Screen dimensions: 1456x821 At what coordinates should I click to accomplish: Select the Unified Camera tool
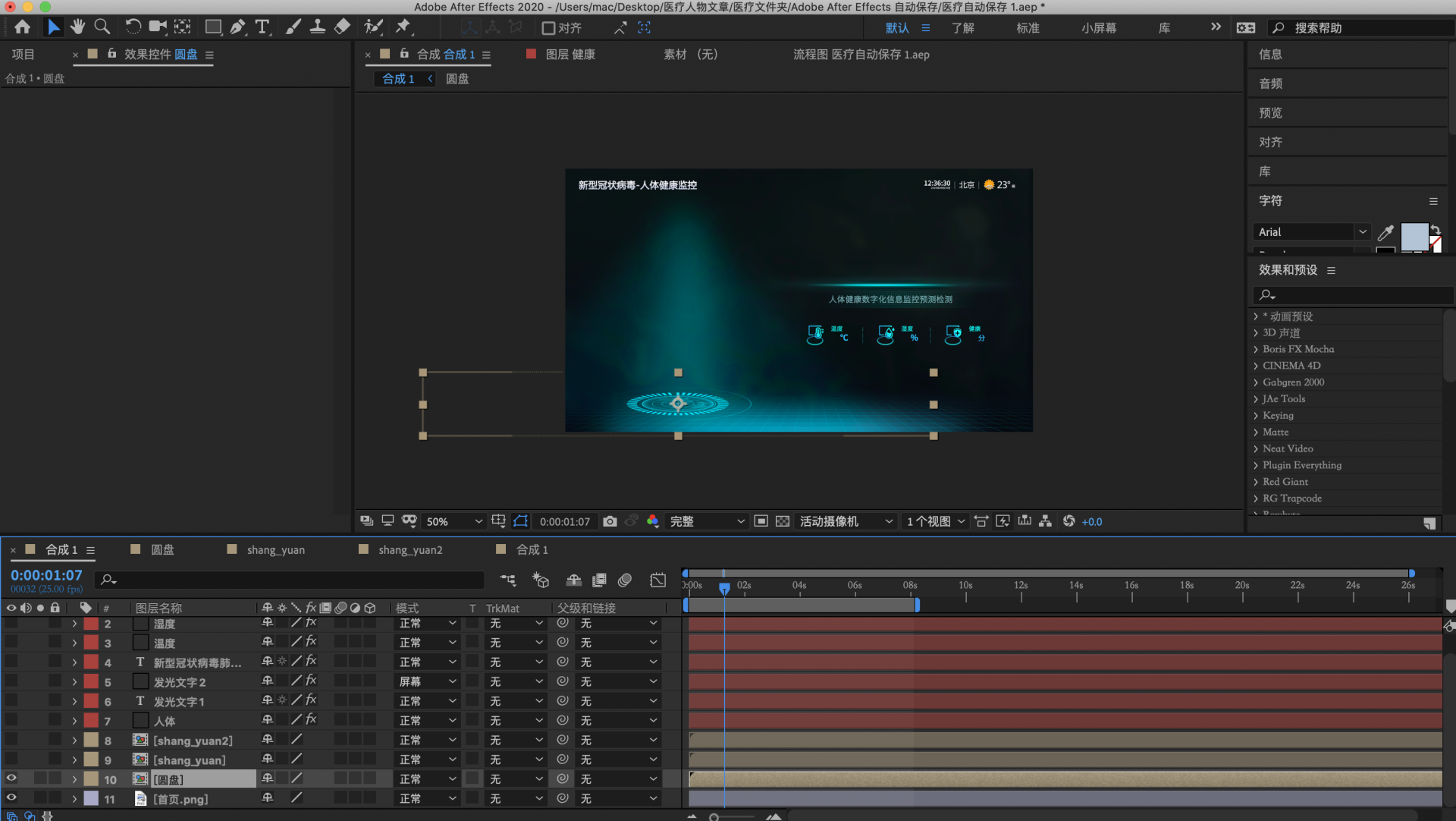[158, 27]
